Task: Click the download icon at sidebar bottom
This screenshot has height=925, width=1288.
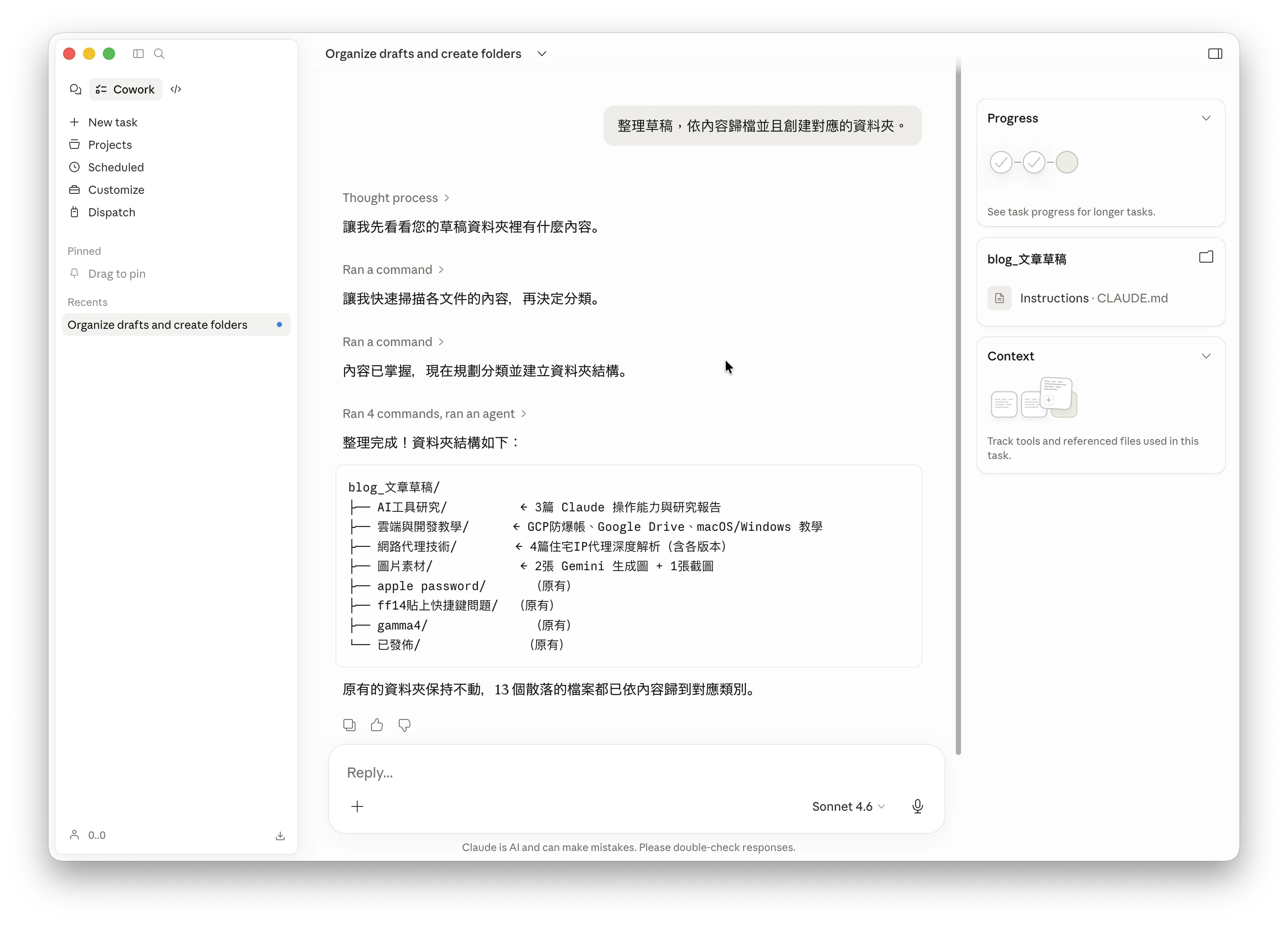Action: [x=280, y=835]
